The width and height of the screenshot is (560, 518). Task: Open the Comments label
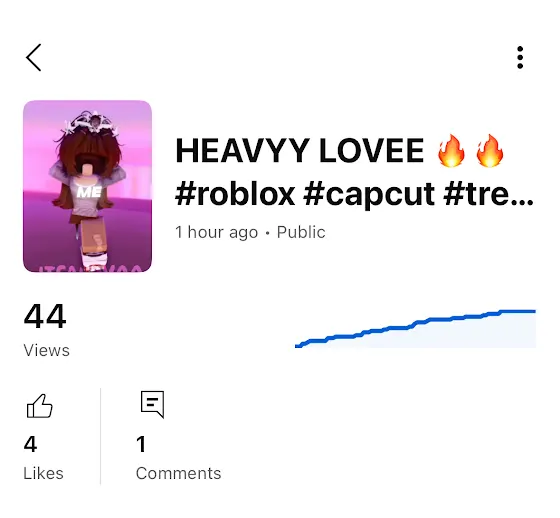point(179,474)
